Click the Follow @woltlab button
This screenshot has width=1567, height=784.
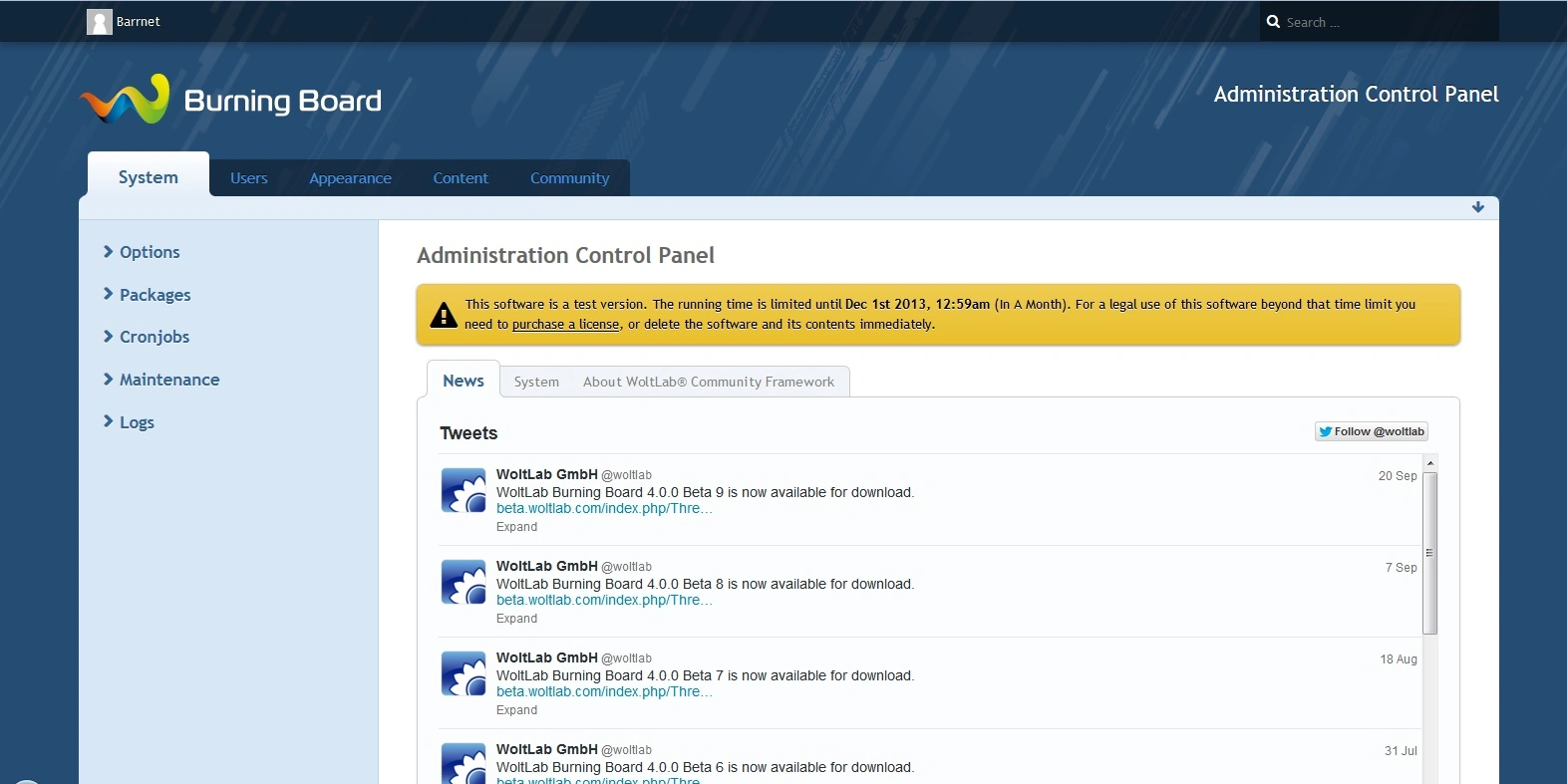[x=1372, y=431]
